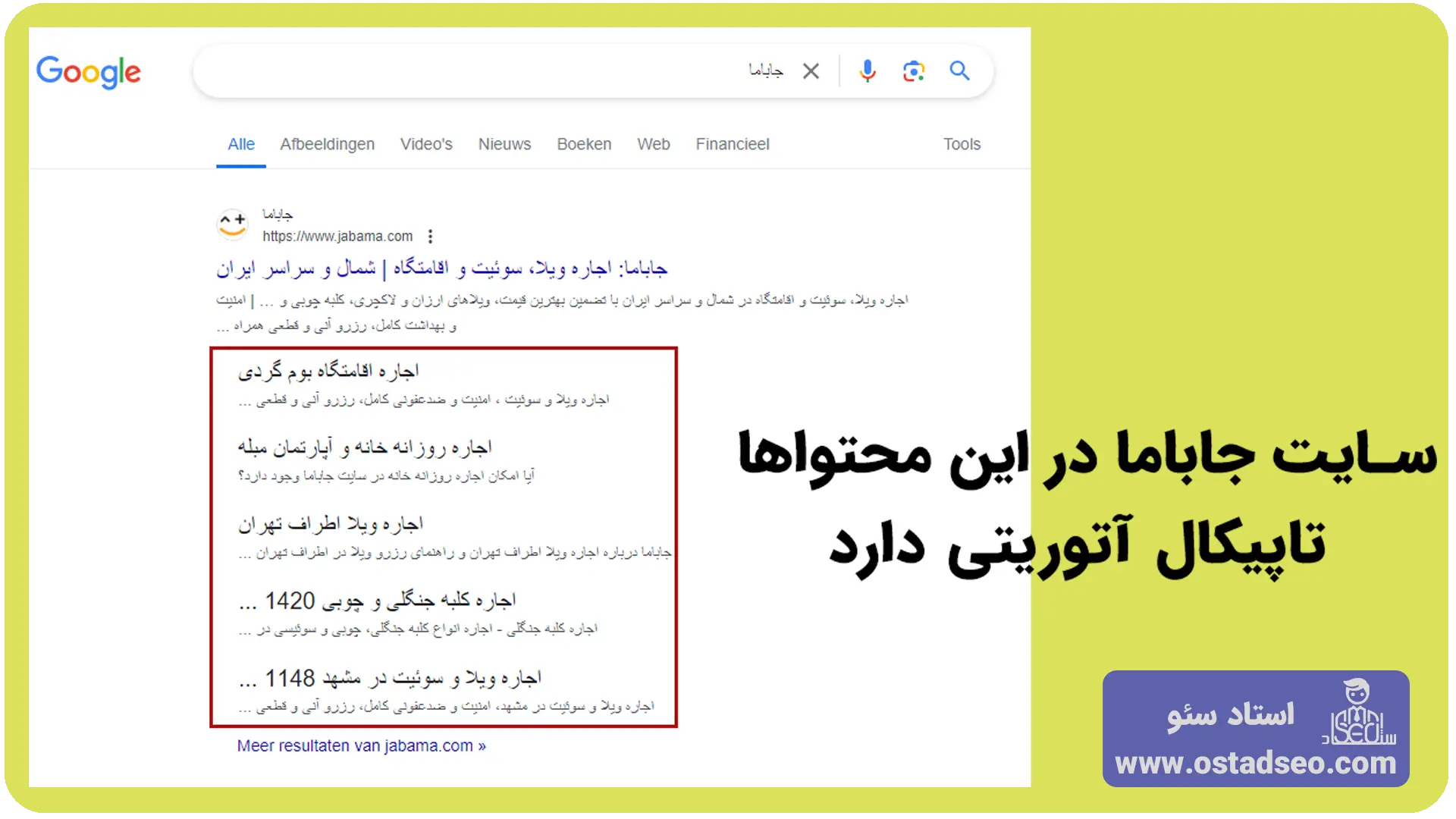
Task: Click the www.ostadseo.com banner text
Action: coord(1256,763)
